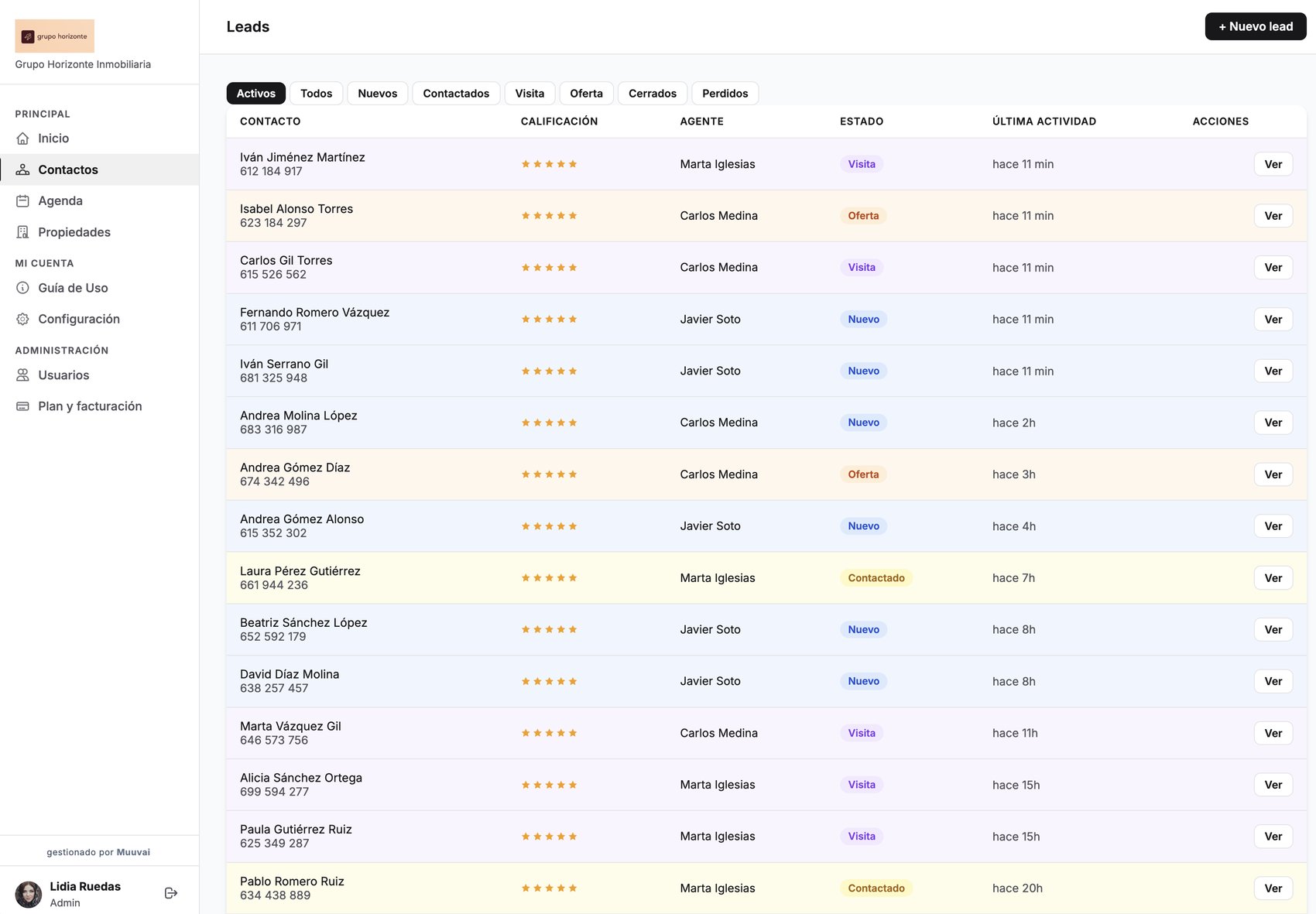Viewport: 1316px width, 914px height.
Task: Click the Visita badge for Marta Vázquez Gil
Action: (x=862, y=733)
